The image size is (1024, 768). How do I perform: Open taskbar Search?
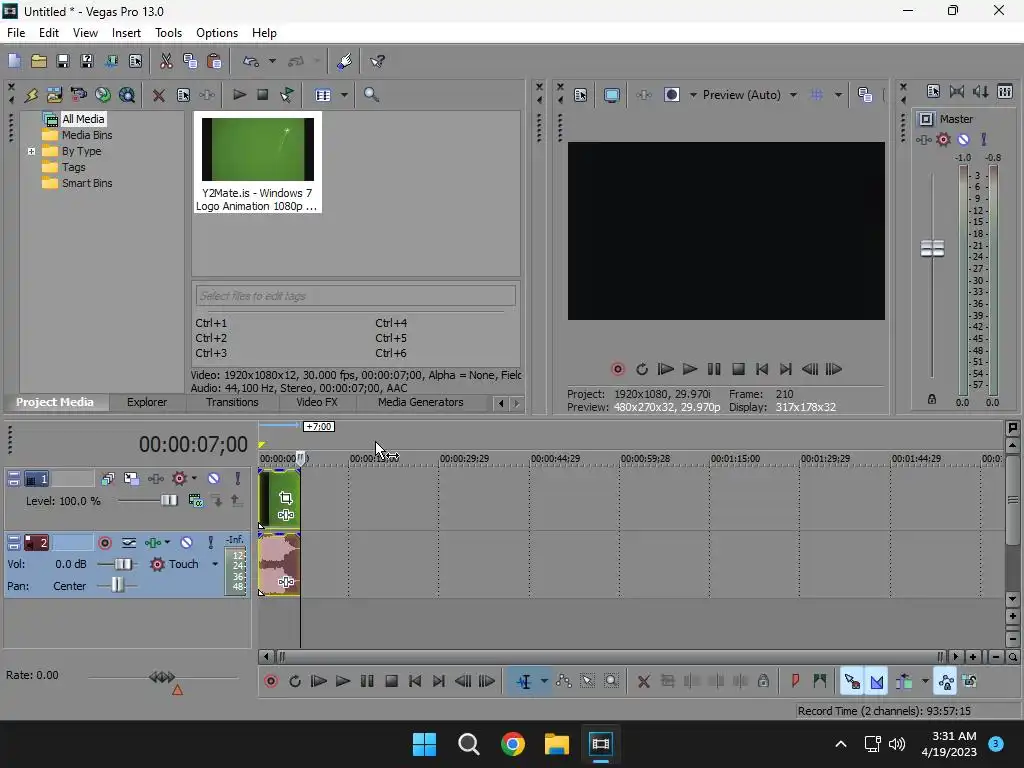coord(469,744)
